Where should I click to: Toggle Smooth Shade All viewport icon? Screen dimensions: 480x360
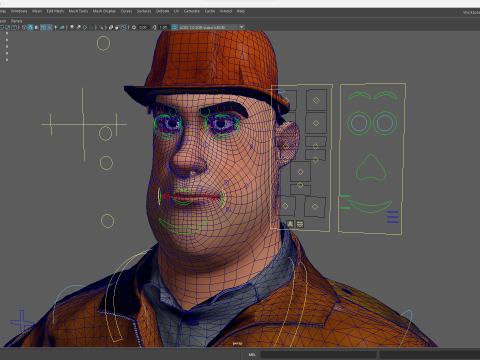(30, 27)
